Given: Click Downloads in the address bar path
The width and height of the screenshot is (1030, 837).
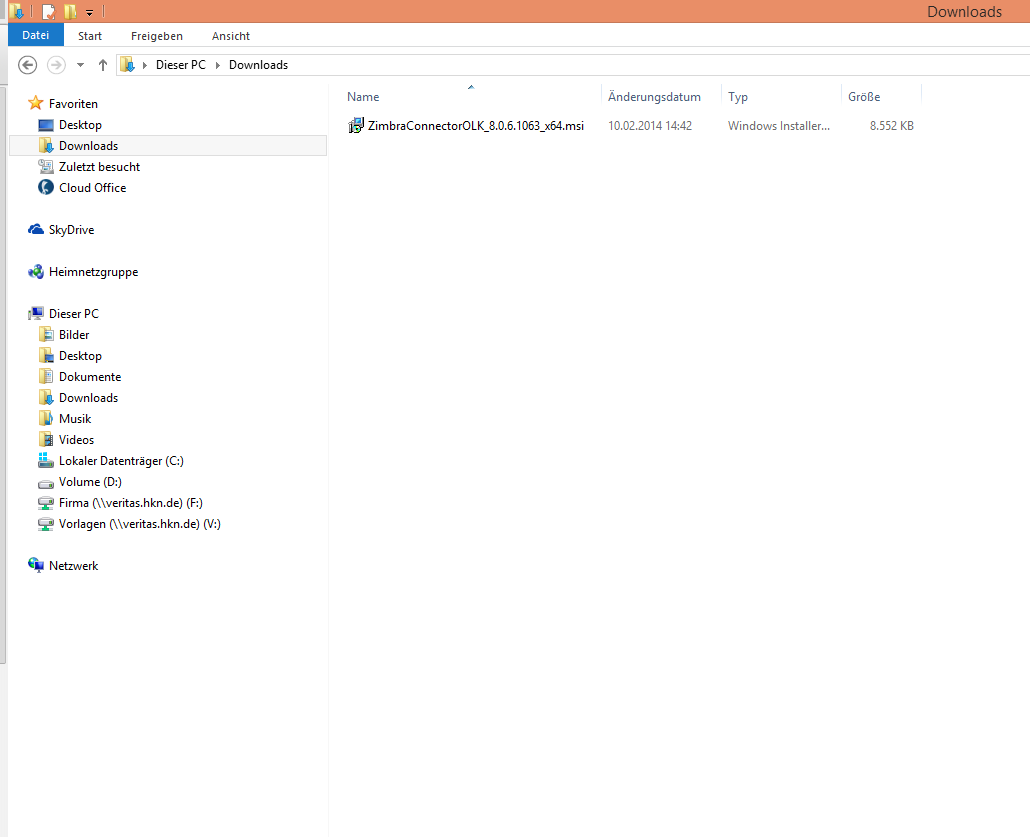Looking at the screenshot, I should point(258,65).
